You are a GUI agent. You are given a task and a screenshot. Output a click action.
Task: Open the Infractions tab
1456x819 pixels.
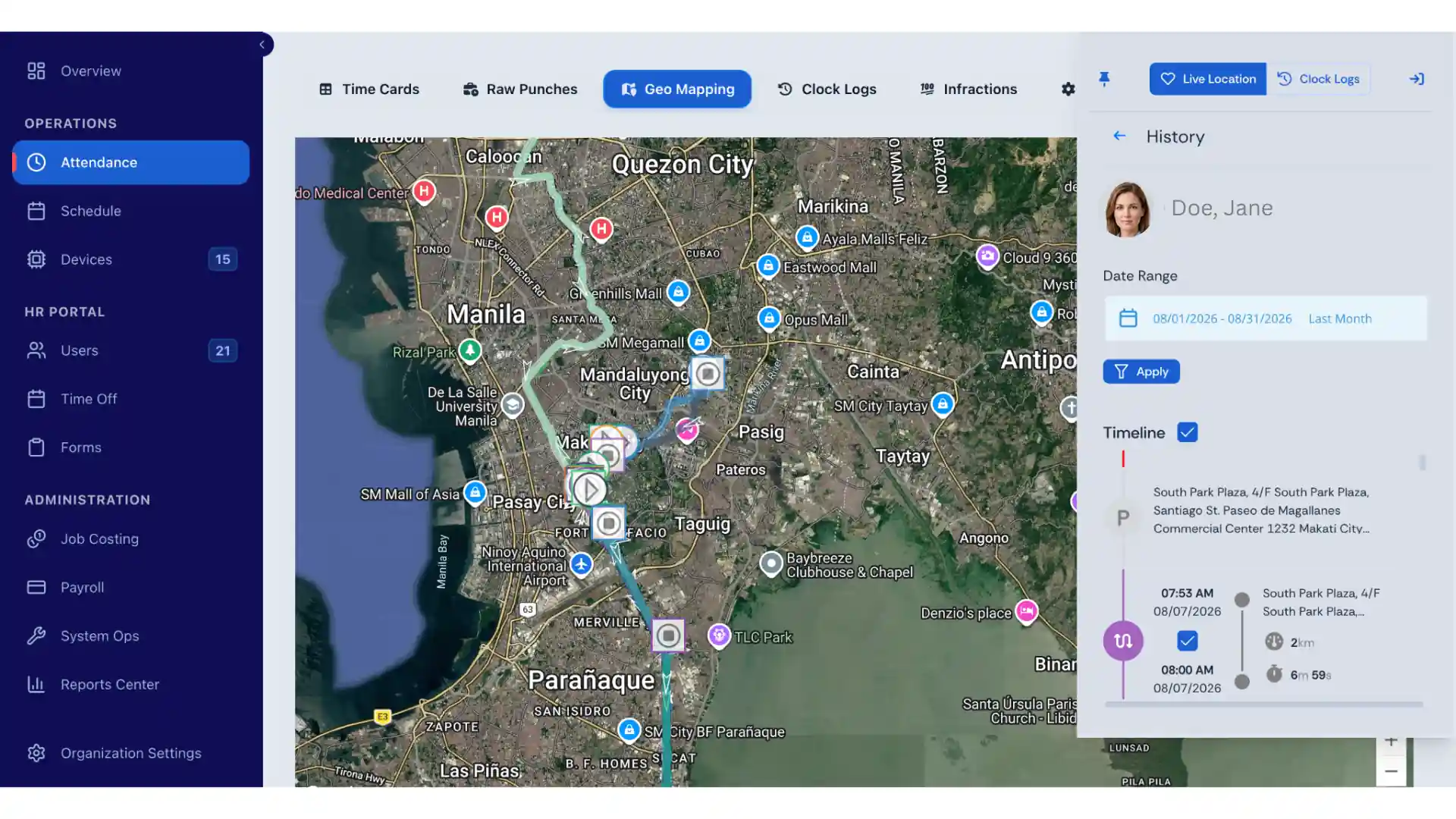pyautogui.click(x=968, y=89)
